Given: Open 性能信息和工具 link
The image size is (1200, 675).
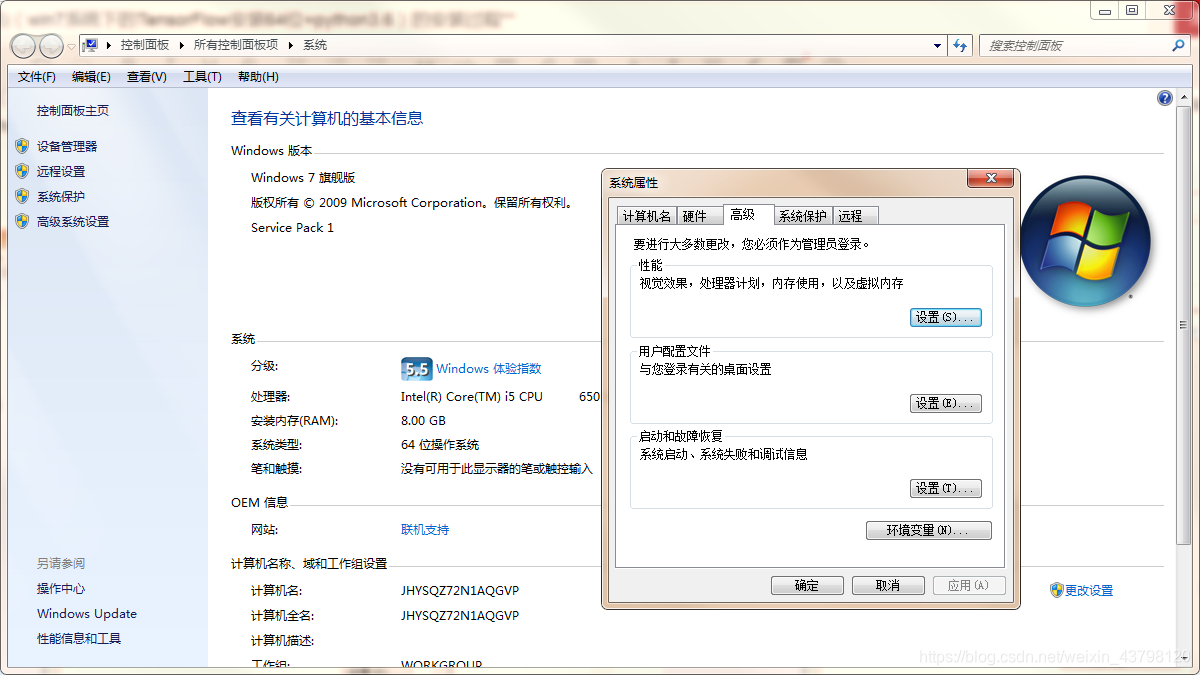Looking at the screenshot, I should coord(79,638).
